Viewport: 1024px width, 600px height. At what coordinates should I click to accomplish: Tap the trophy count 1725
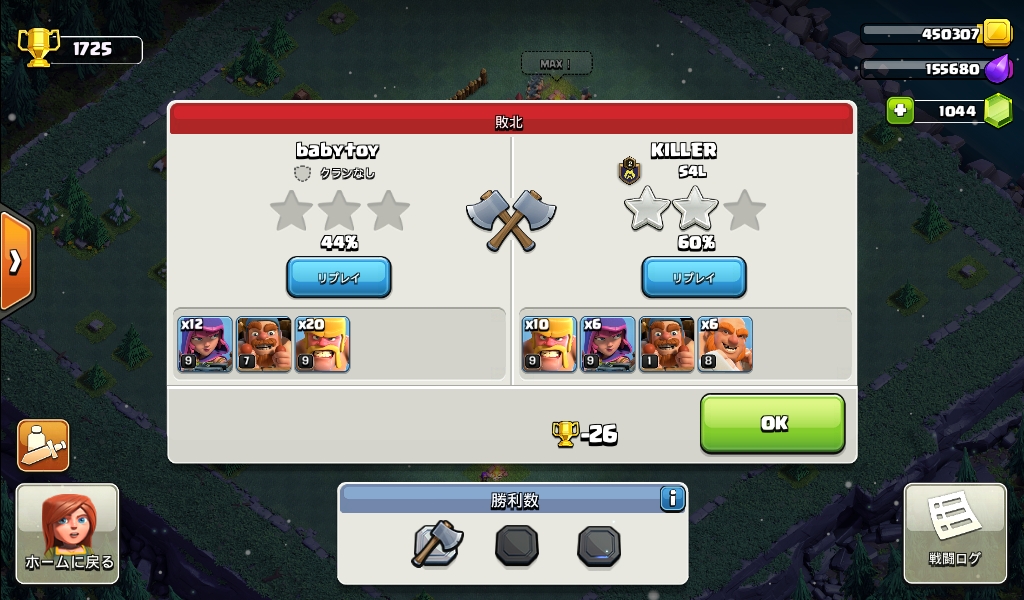pyautogui.click(x=82, y=48)
